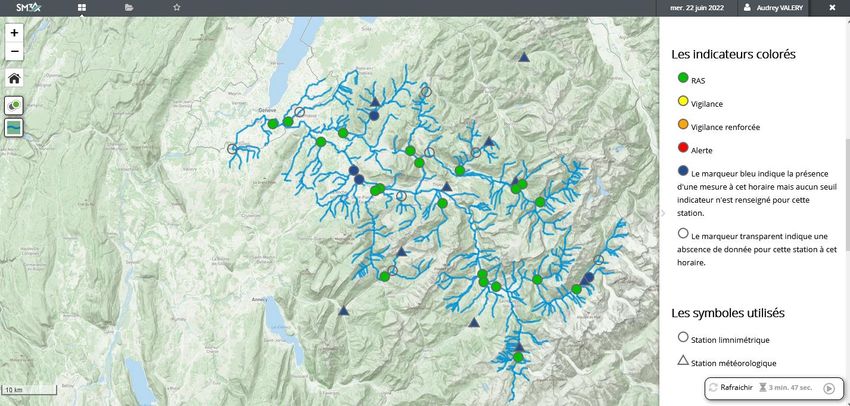Toggle river network layer button
850x406 pixels.
coord(14,127)
